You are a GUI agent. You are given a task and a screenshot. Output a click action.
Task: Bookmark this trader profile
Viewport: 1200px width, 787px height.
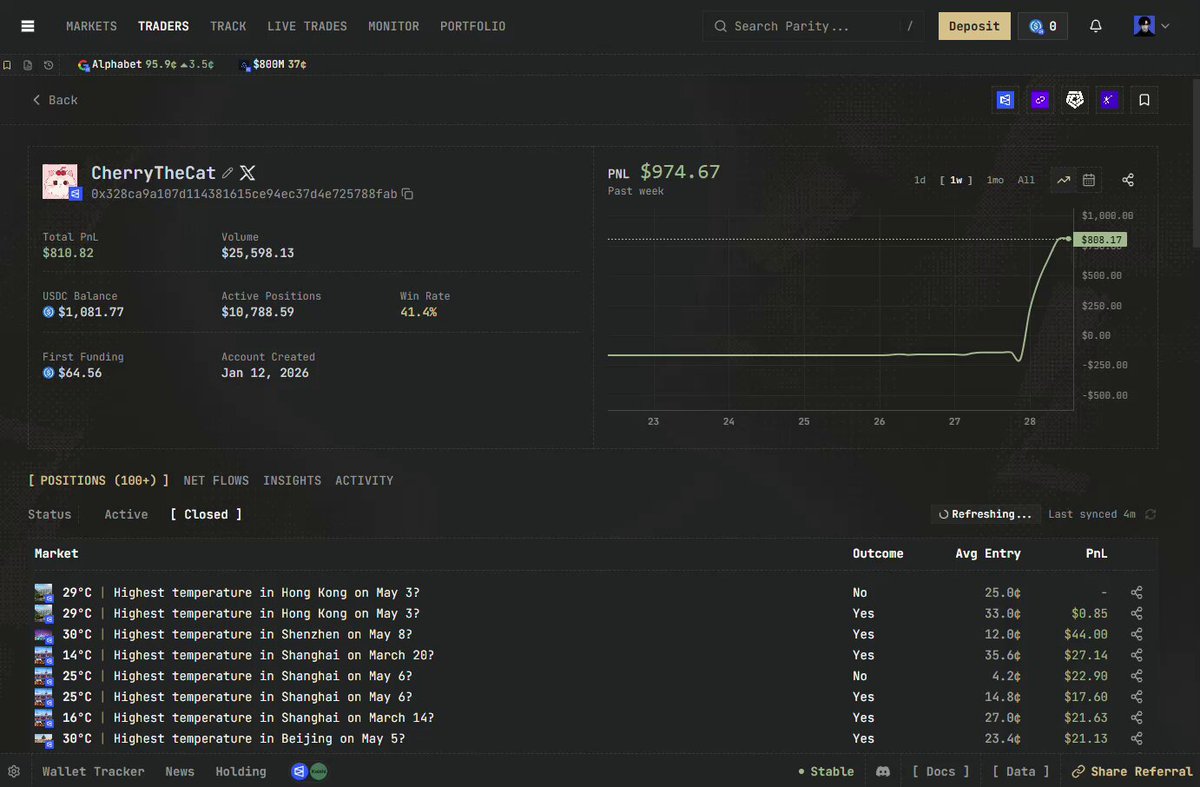click(x=1145, y=100)
